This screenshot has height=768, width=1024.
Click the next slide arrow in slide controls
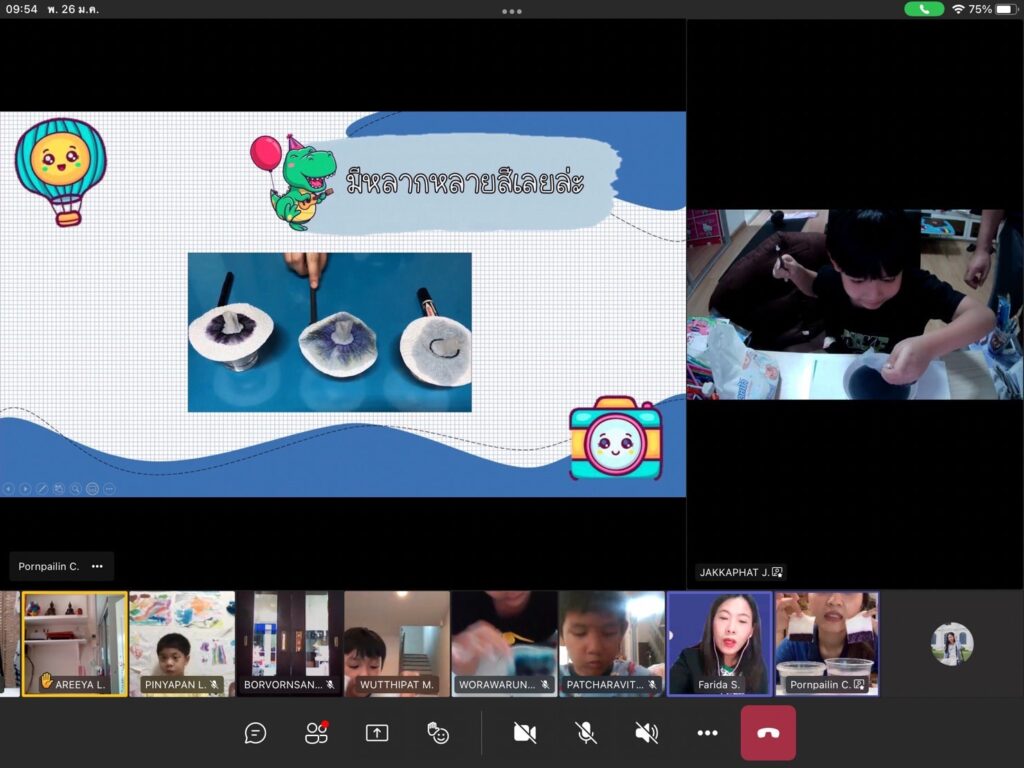[x=25, y=489]
